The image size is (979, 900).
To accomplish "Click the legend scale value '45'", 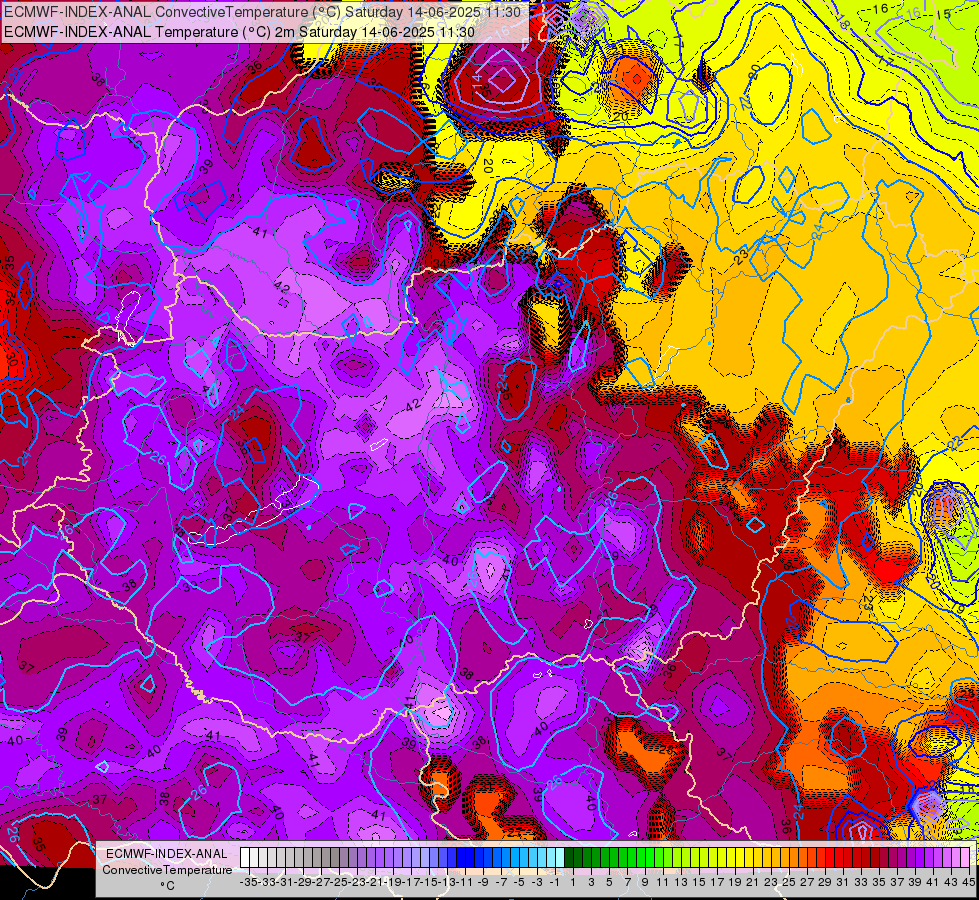I will click(x=968, y=882).
